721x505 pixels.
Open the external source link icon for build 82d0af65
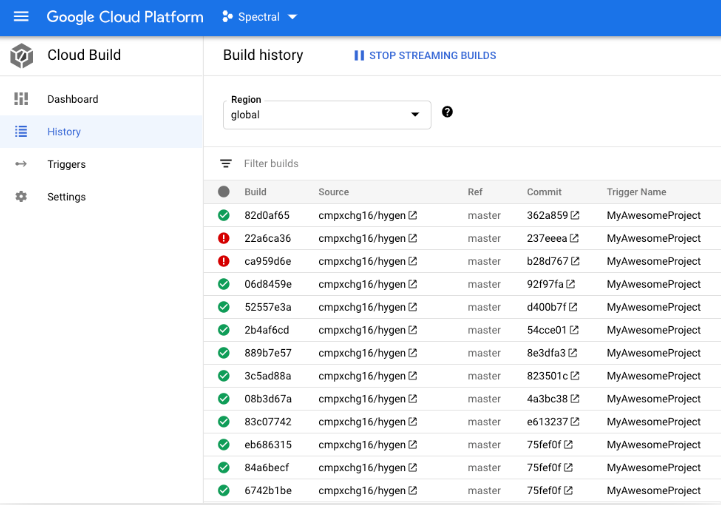[413, 215]
